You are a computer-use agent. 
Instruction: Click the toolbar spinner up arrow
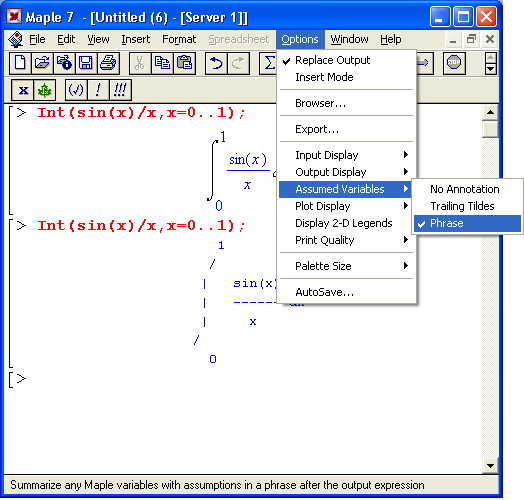[490, 58]
